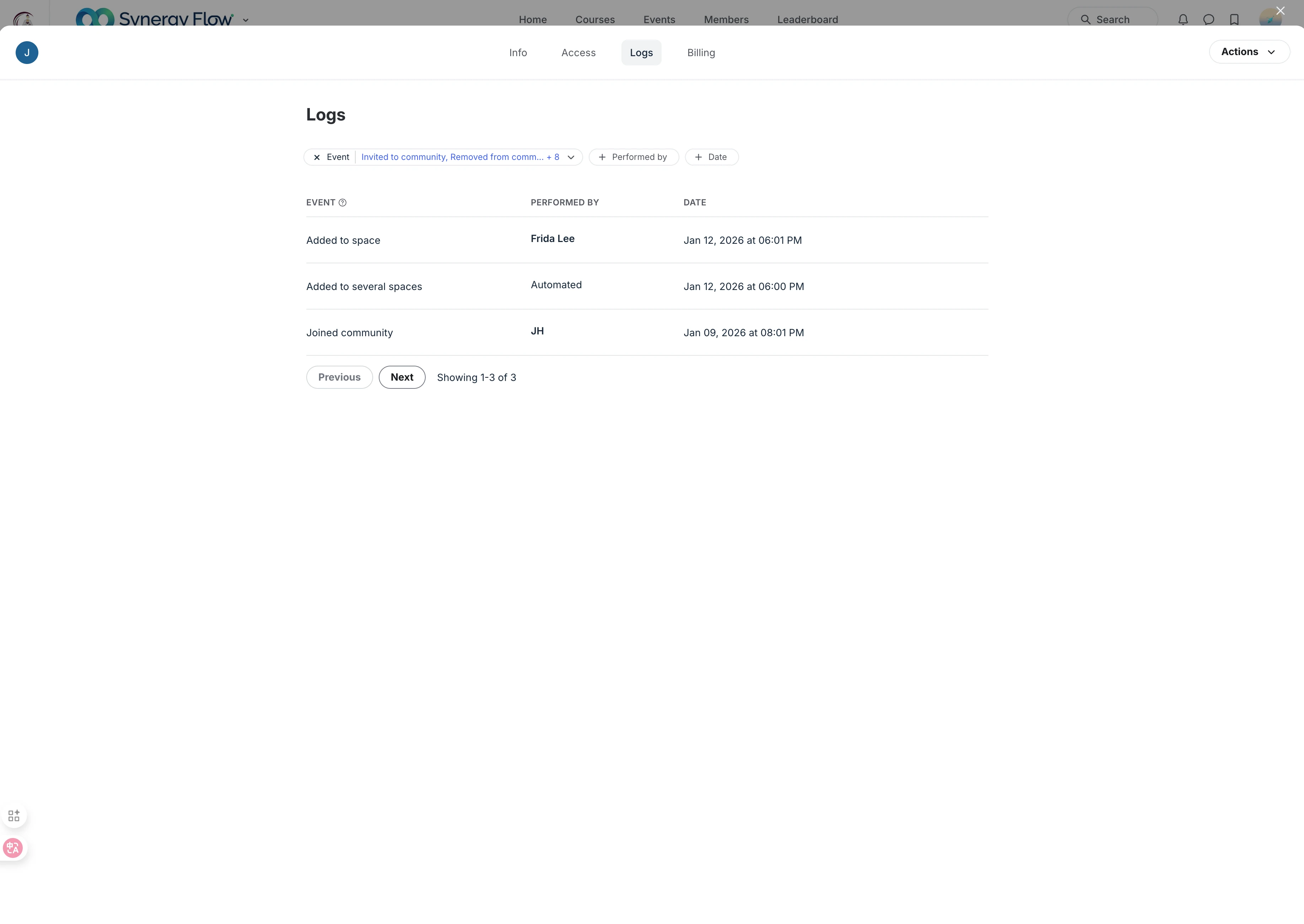Expand the Event filter dropdown chevron
Viewport: 1304px width, 924px height.
(x=571, y=157)
